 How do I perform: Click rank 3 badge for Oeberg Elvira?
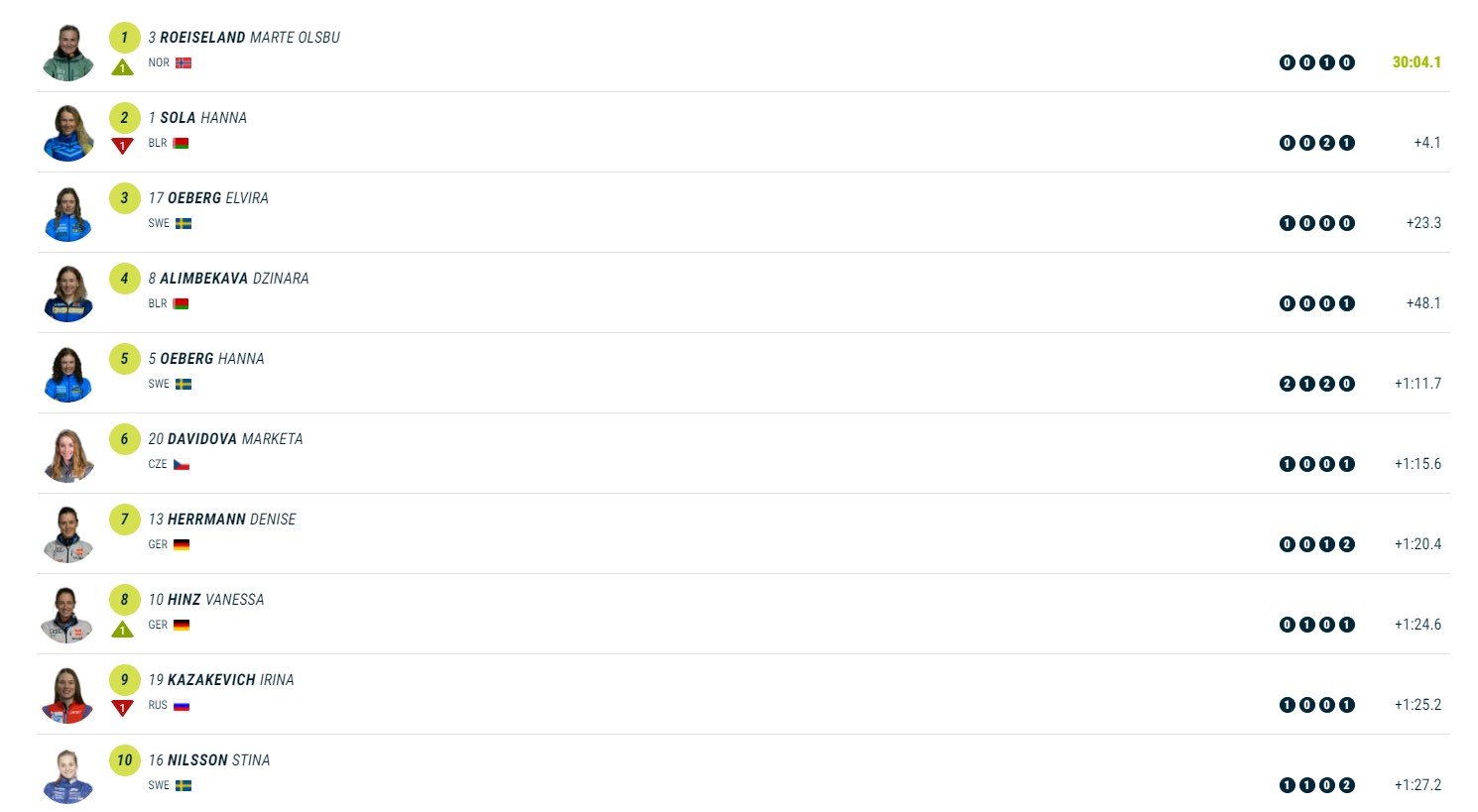(124, 198)
